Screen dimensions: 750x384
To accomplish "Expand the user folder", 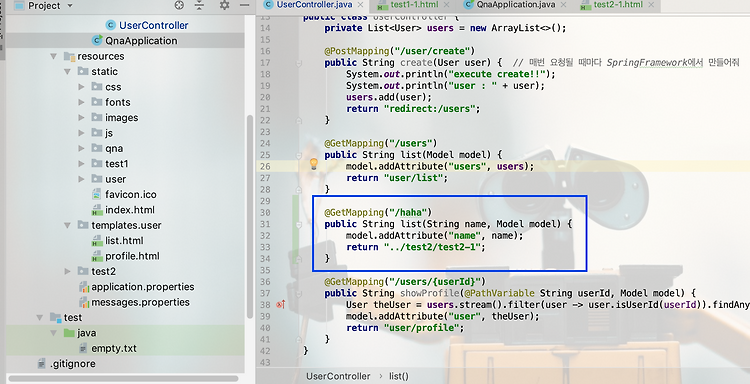I will (x=81, y=179).
